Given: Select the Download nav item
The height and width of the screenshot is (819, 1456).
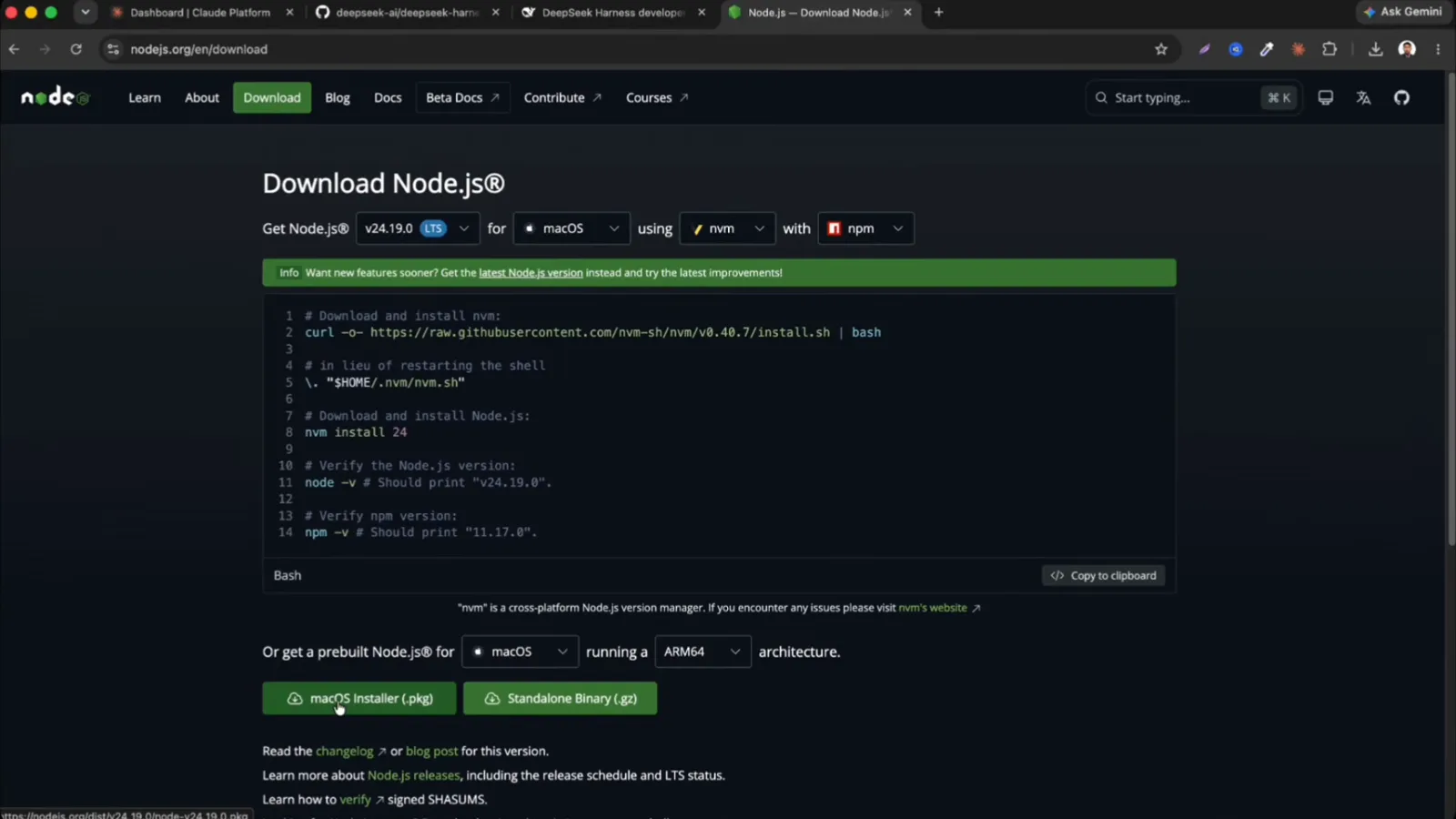Looking at the screenshot, I should coord(272,97).
